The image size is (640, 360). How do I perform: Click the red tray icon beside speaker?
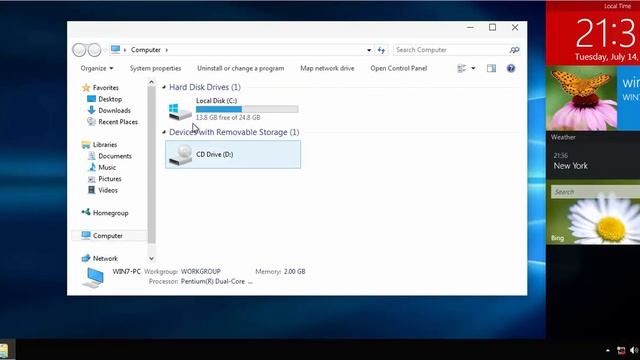pyautogui.click(x=621, y=350)
